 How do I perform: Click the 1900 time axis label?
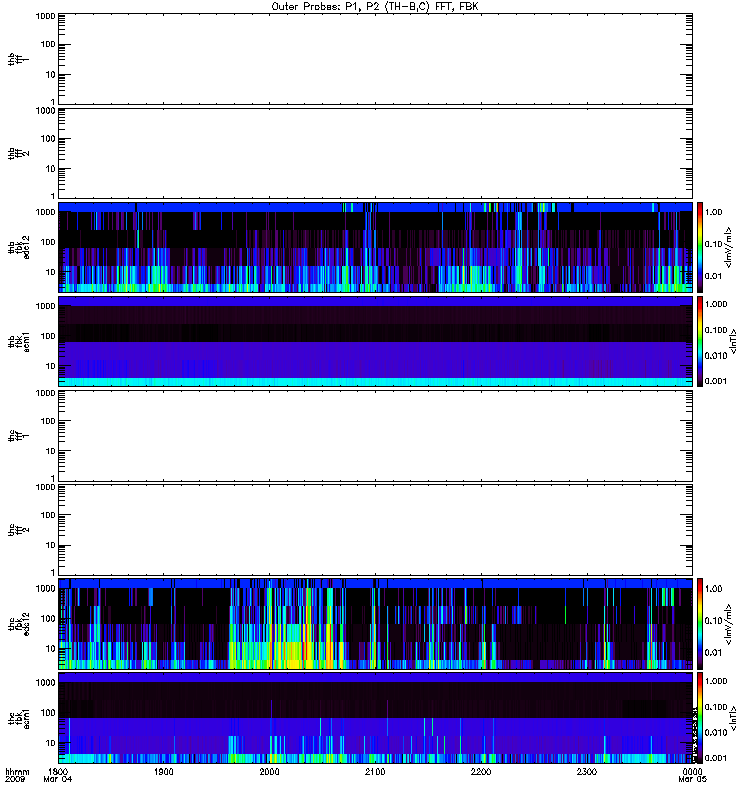pyautogui.click(x=163, y=771)
